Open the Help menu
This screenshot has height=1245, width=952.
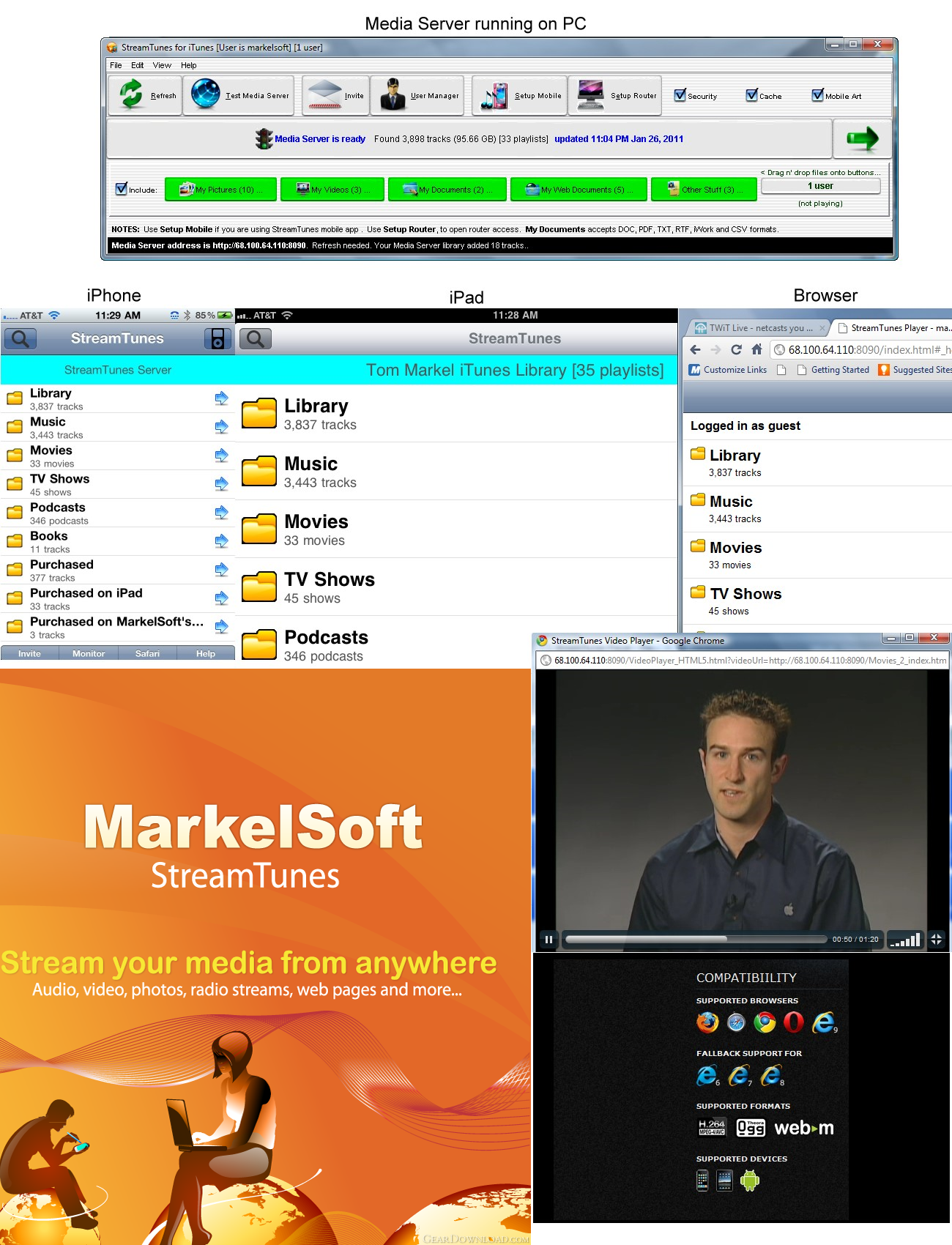(189, 65)
